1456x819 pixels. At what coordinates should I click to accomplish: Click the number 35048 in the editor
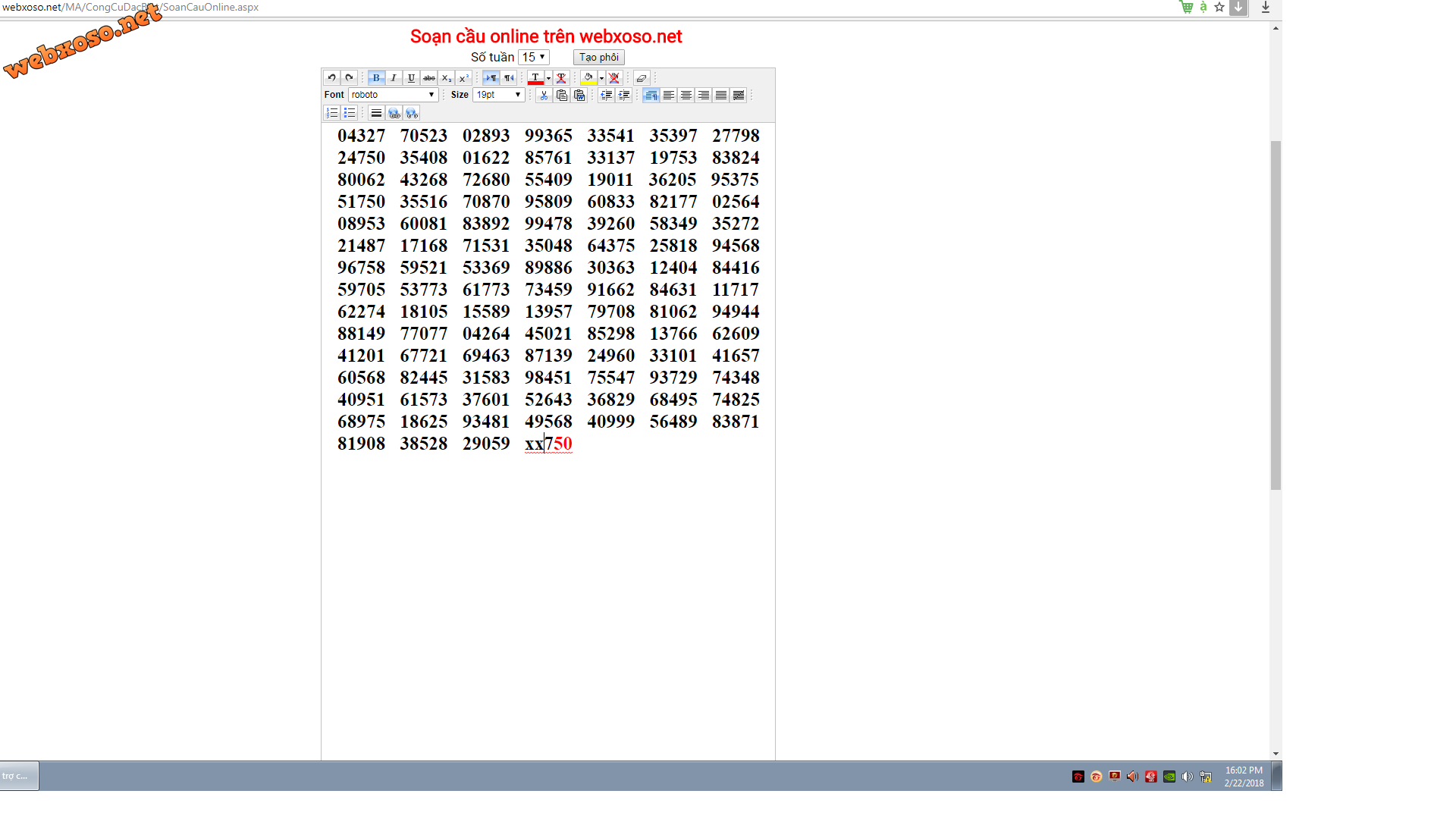click(548, 246)
